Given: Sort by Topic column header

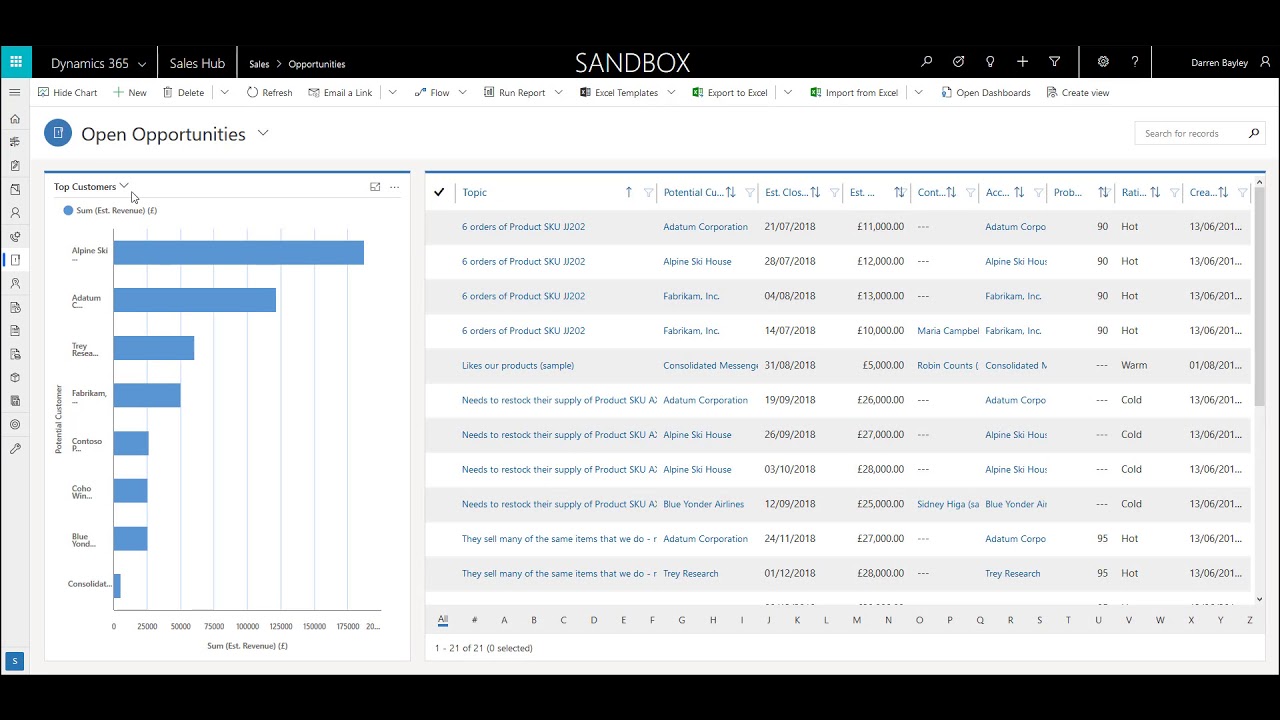Looking at the screenshot, I should [474, 192].
